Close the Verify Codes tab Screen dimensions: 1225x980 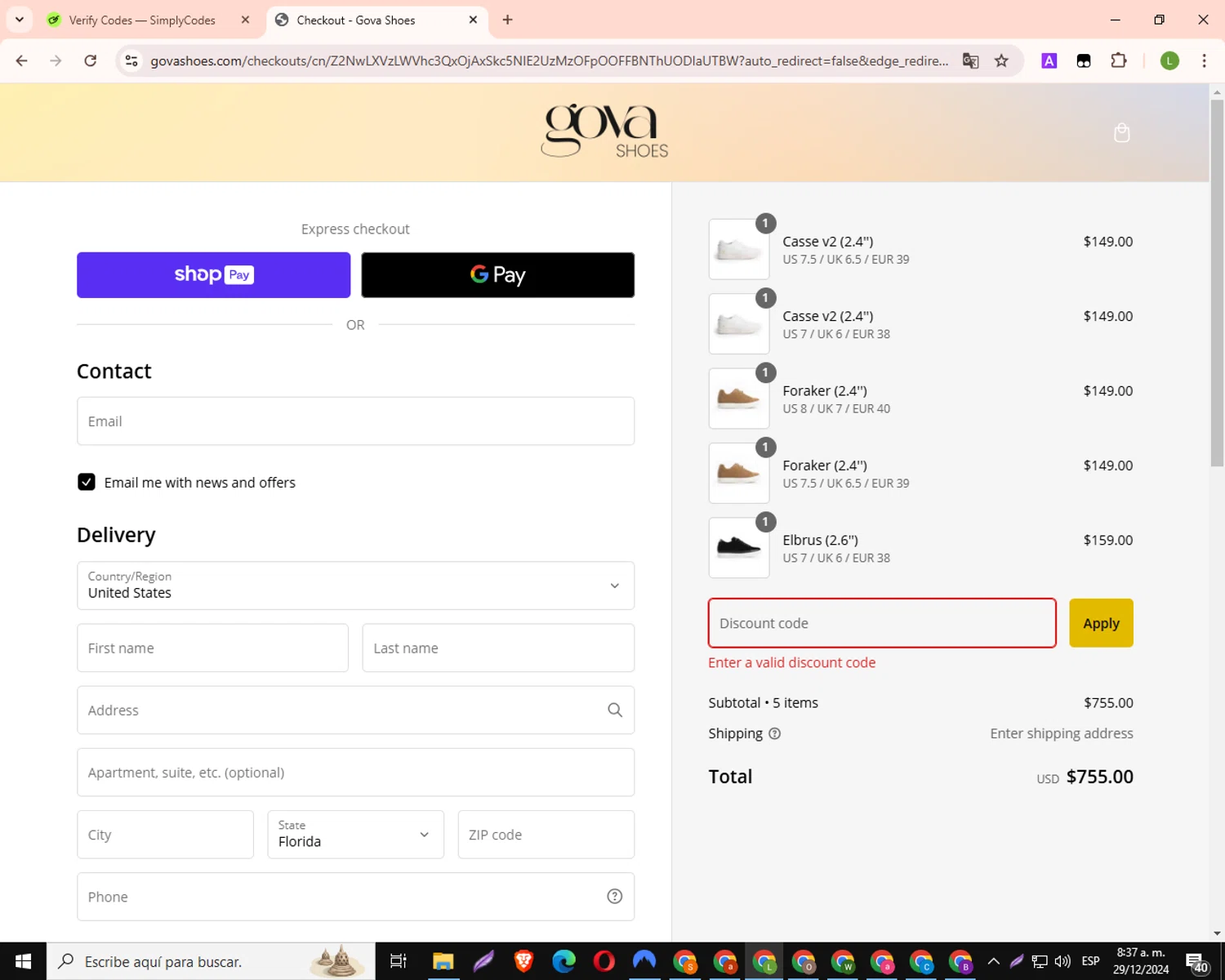(x=245, y=20)
